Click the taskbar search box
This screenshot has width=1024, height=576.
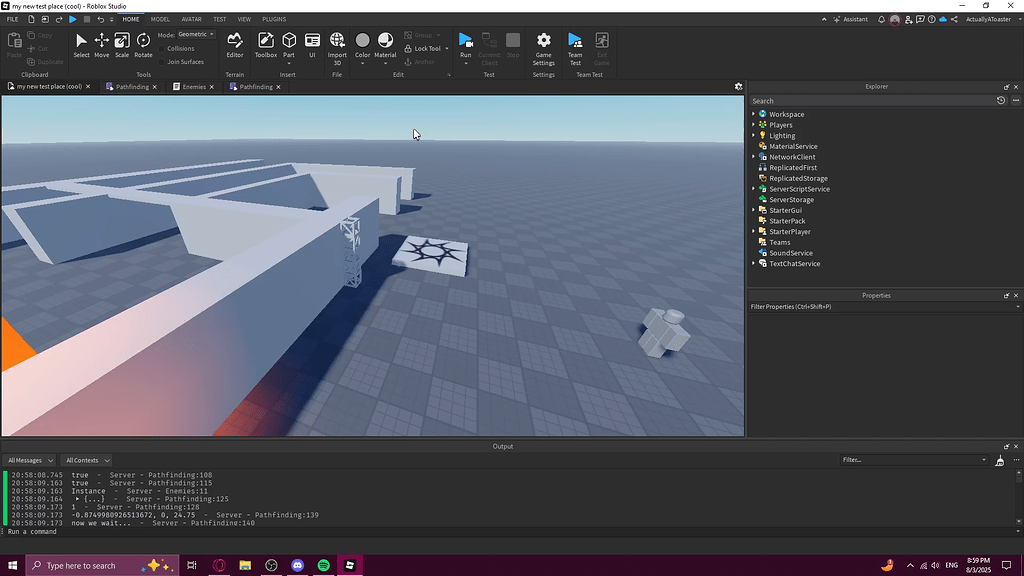coord(101,566)
